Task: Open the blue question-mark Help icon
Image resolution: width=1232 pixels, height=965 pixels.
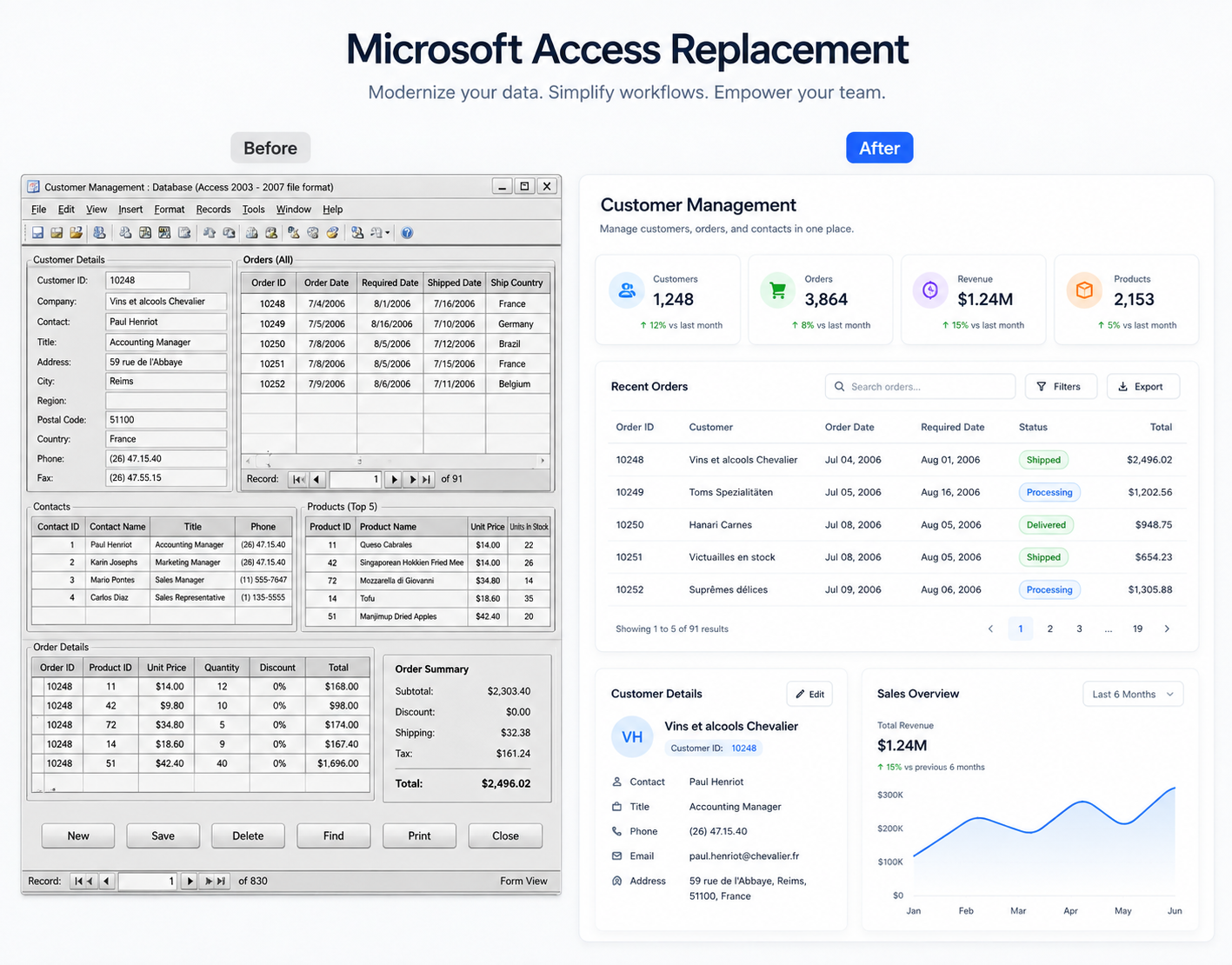Action: click(407, 233)
